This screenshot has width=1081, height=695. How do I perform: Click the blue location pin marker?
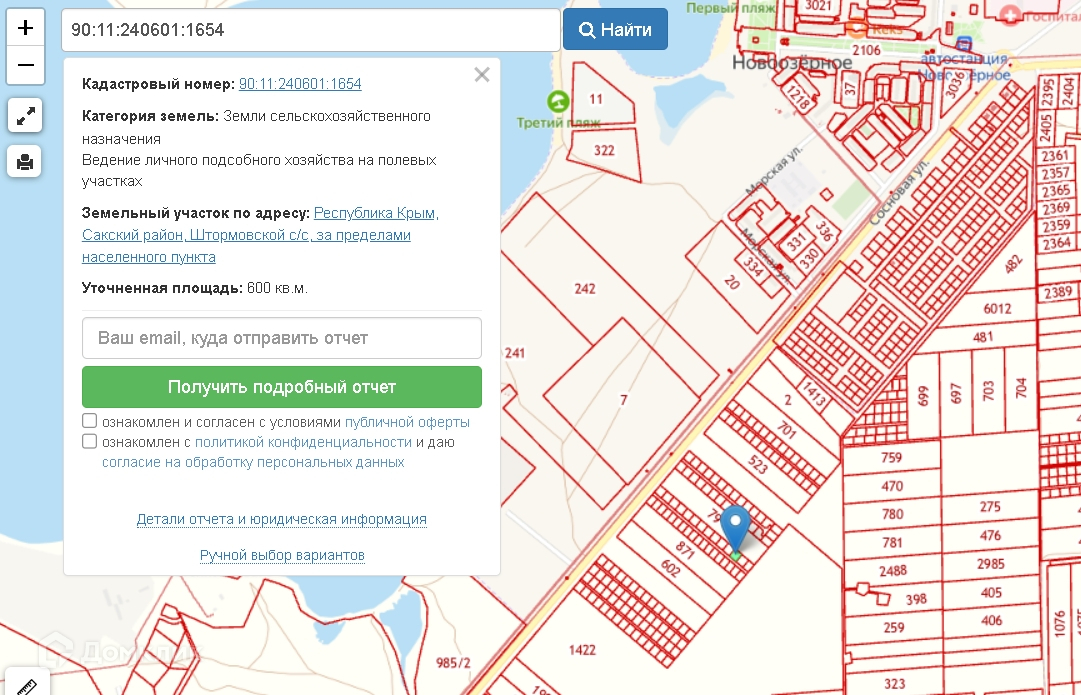[736, 528]
